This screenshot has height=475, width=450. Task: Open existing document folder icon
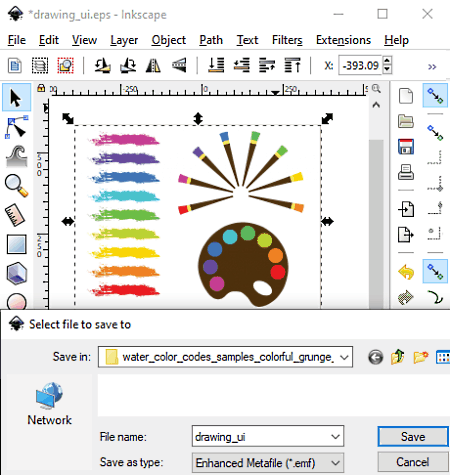click(x=406, y=121)
